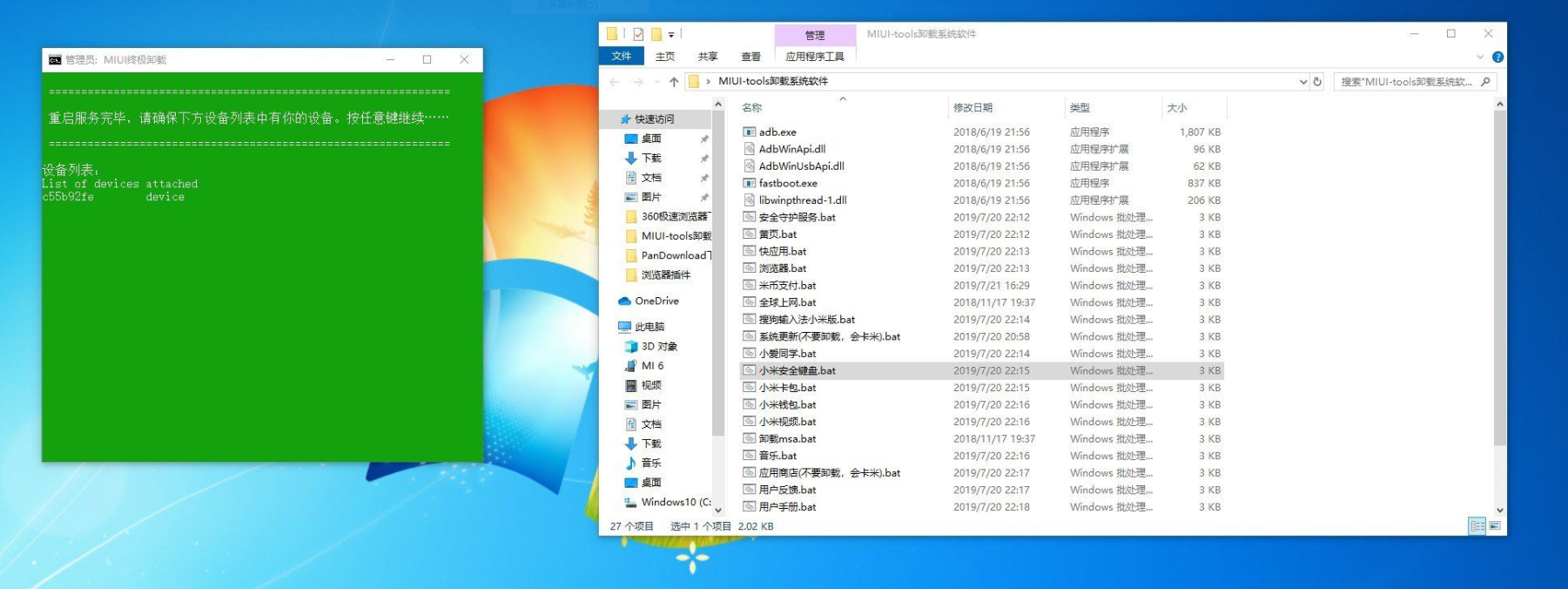The width and height of the screenshot is (1568, 589).
Task: Open quick access toolbar customize dropdown
Action: (x=671, y=35)
